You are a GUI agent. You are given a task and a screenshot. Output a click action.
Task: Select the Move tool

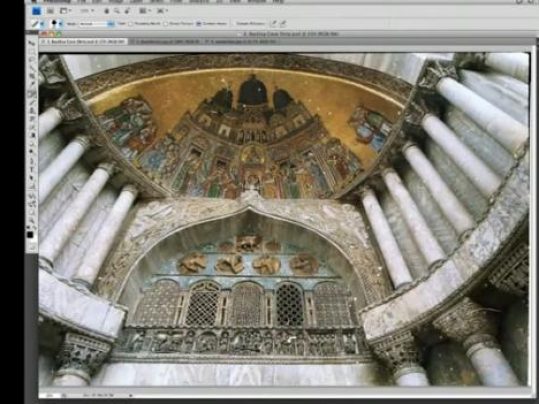(32, 43)
